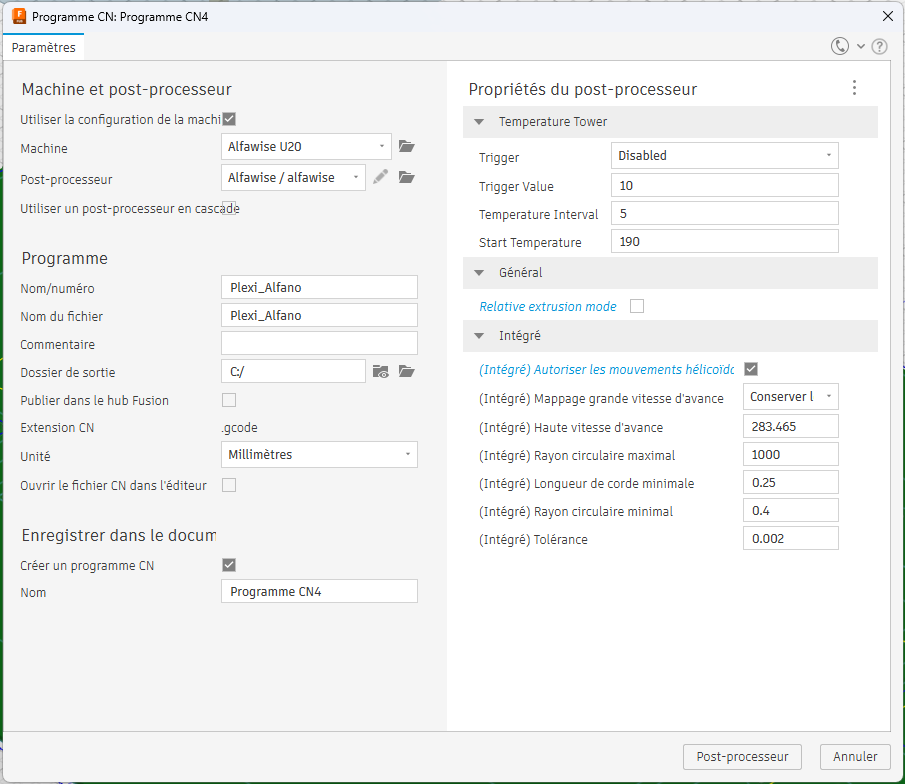Screen dimensions: 905x784
Task: Select the Paramètres tab
Action: 43,47
